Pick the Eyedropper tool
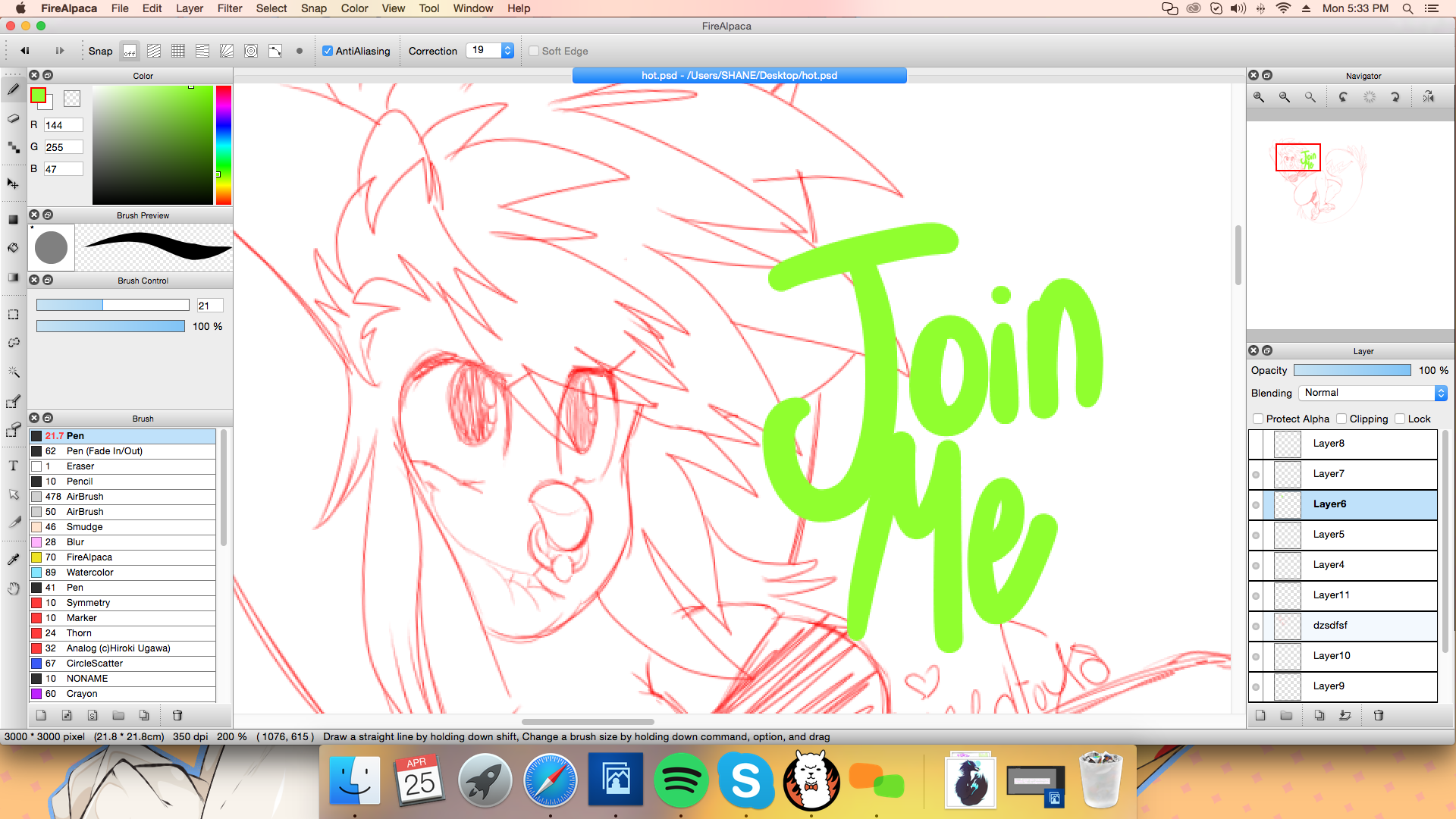The image size is (1456, 819). [13, 560]
